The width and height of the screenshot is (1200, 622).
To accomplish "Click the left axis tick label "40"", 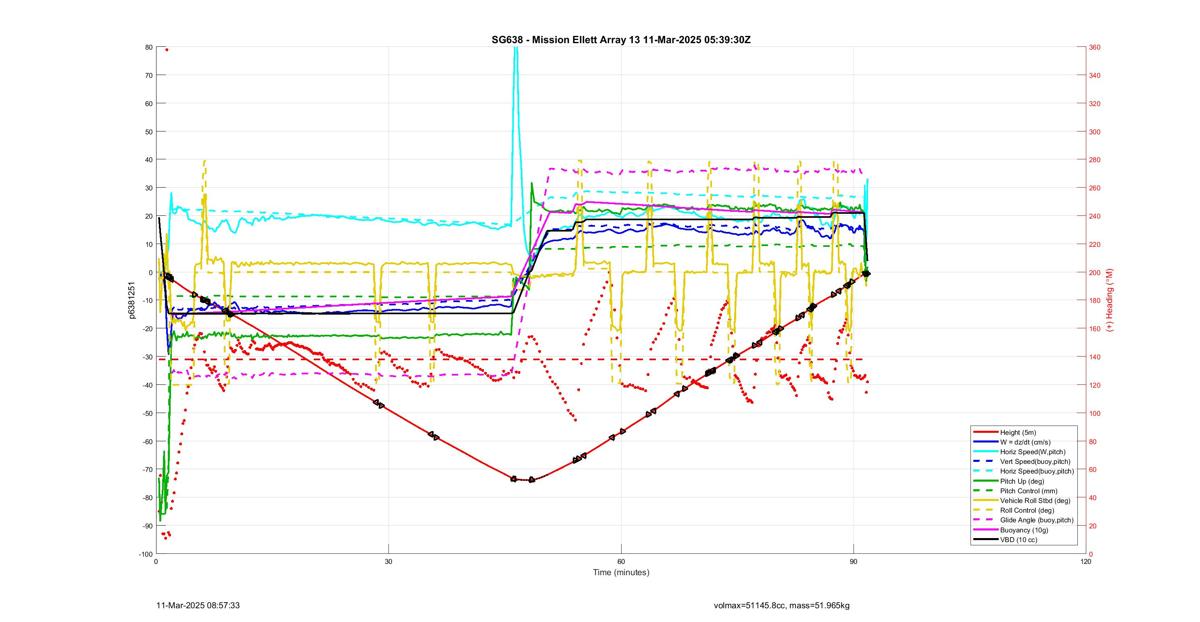I will tap(148, 160).
